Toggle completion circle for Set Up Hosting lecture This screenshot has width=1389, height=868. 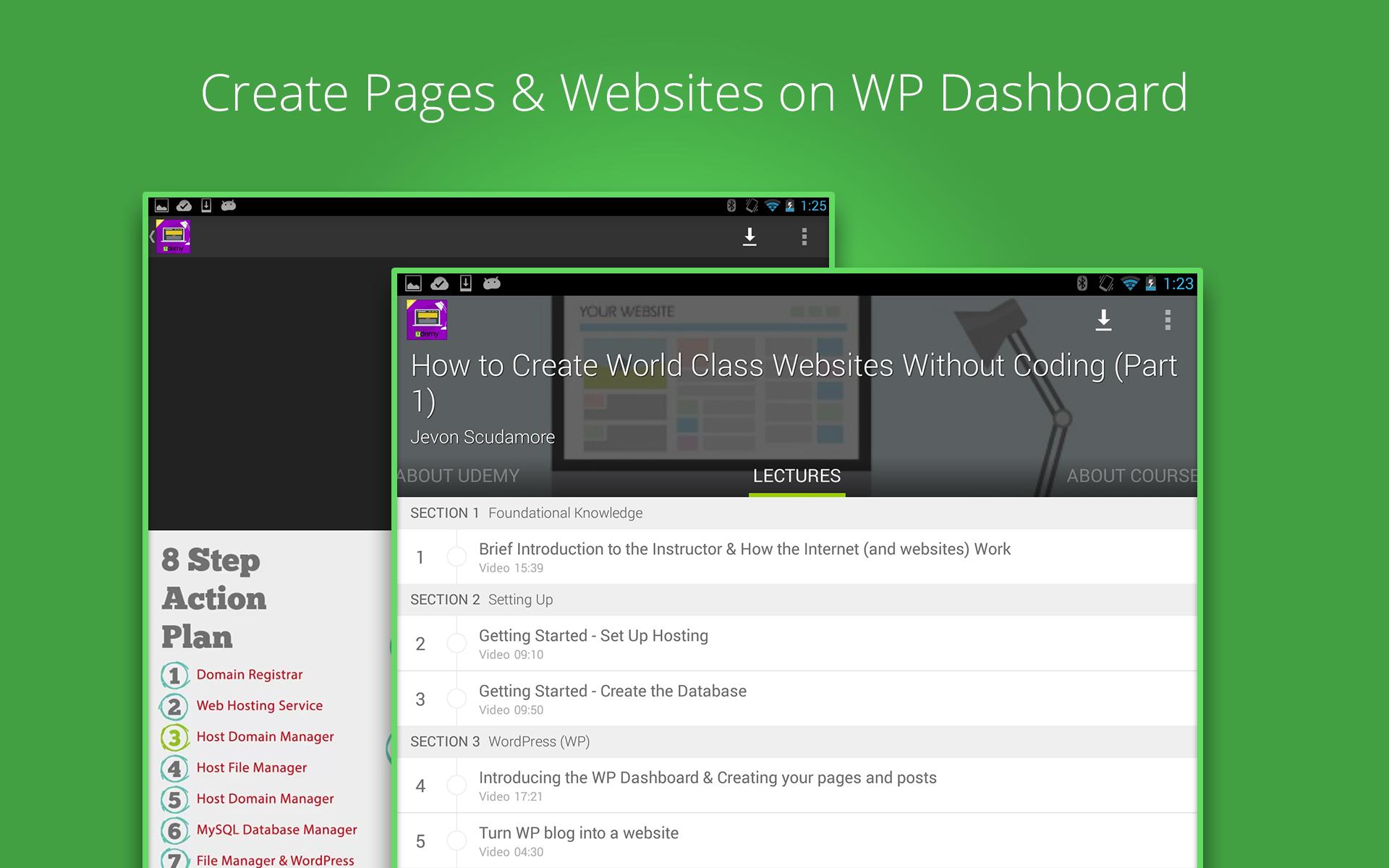(456, 643)
